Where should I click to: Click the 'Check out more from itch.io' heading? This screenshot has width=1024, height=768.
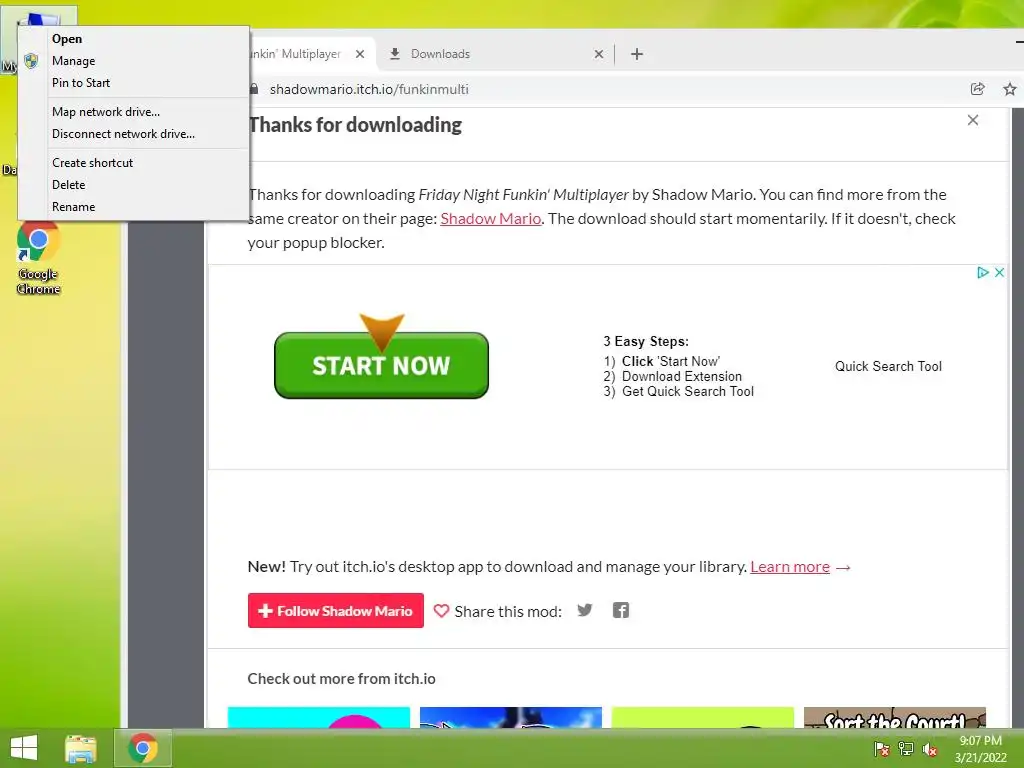[x=342, y=679]
